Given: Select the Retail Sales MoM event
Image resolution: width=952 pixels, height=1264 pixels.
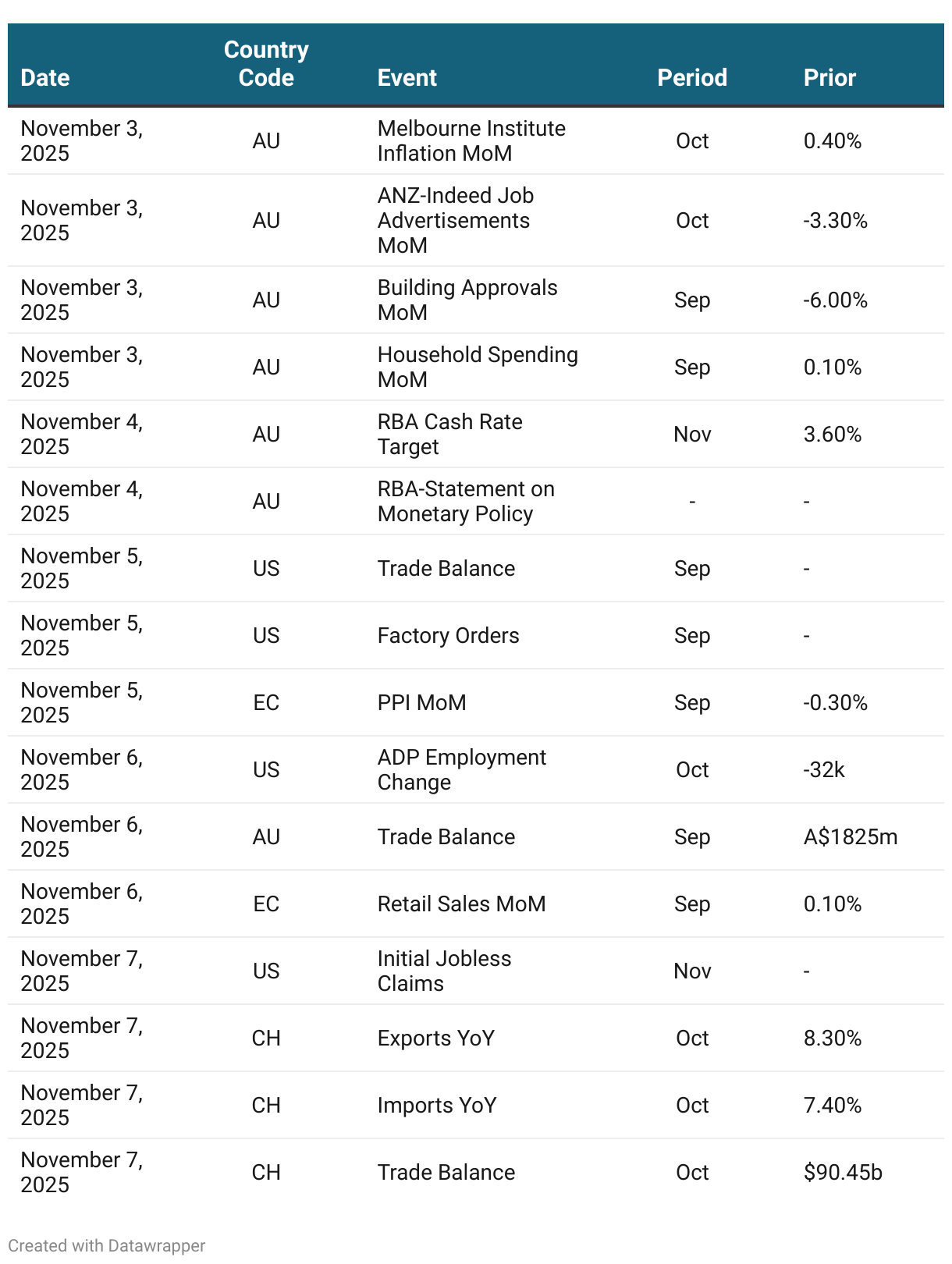Looking at the screenshot, I should pos(461,904).
